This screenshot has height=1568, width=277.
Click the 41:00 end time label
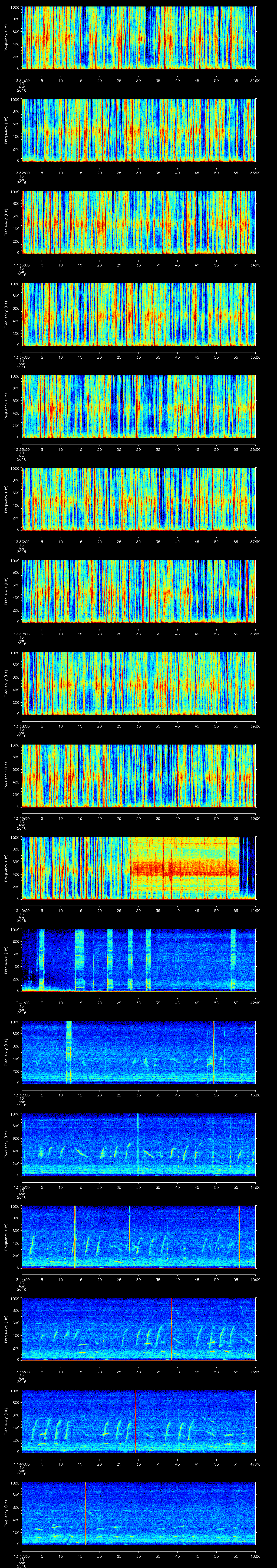(255, 910)
